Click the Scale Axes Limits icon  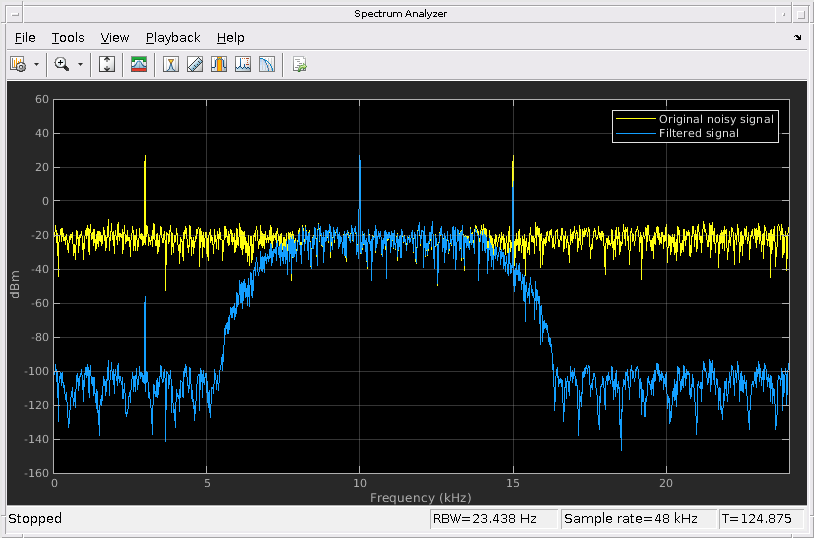click(108, 65)
